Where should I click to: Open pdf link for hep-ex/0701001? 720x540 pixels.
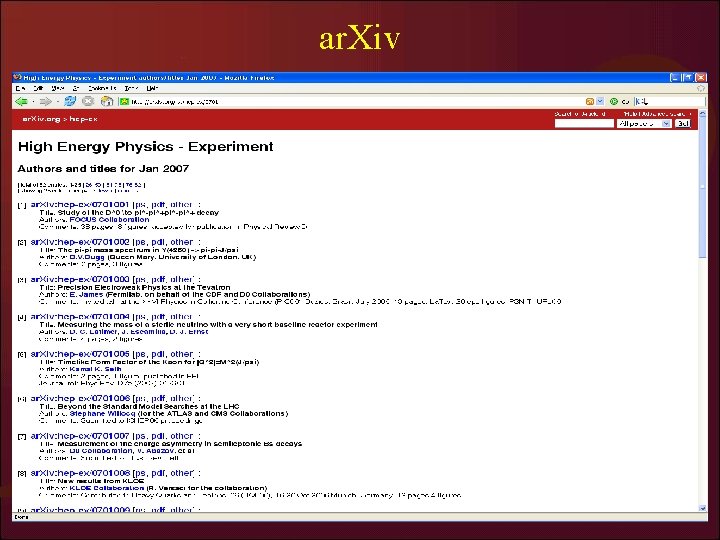click(158, 204)
